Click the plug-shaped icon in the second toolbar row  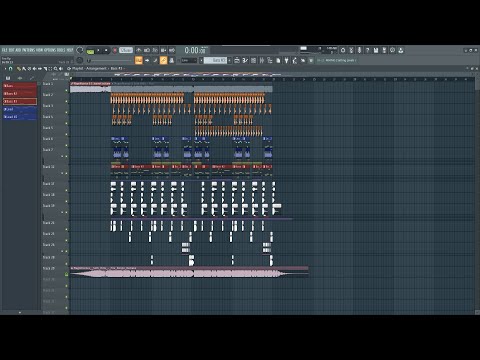click(286, 60)
